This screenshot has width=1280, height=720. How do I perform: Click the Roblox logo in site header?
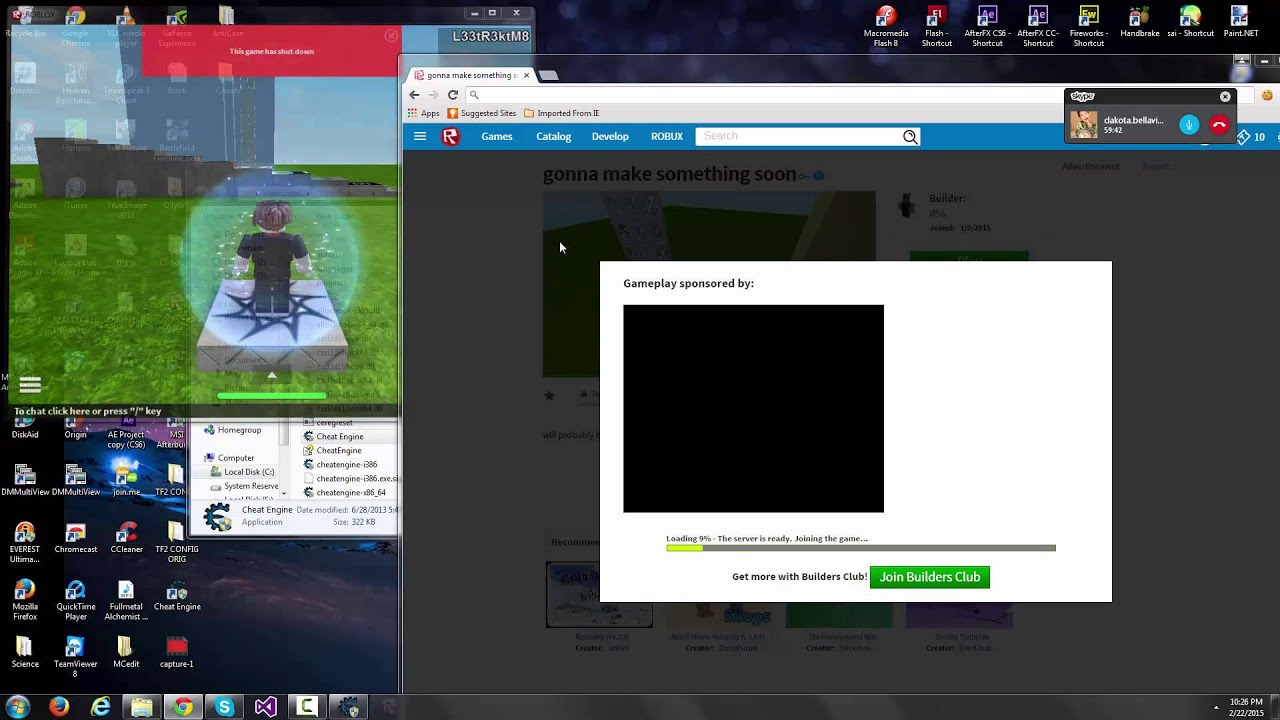[450, 137]
